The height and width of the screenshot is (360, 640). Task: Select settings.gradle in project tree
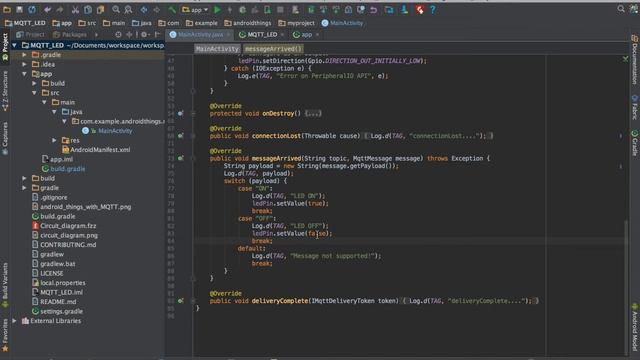coord(57,311)
